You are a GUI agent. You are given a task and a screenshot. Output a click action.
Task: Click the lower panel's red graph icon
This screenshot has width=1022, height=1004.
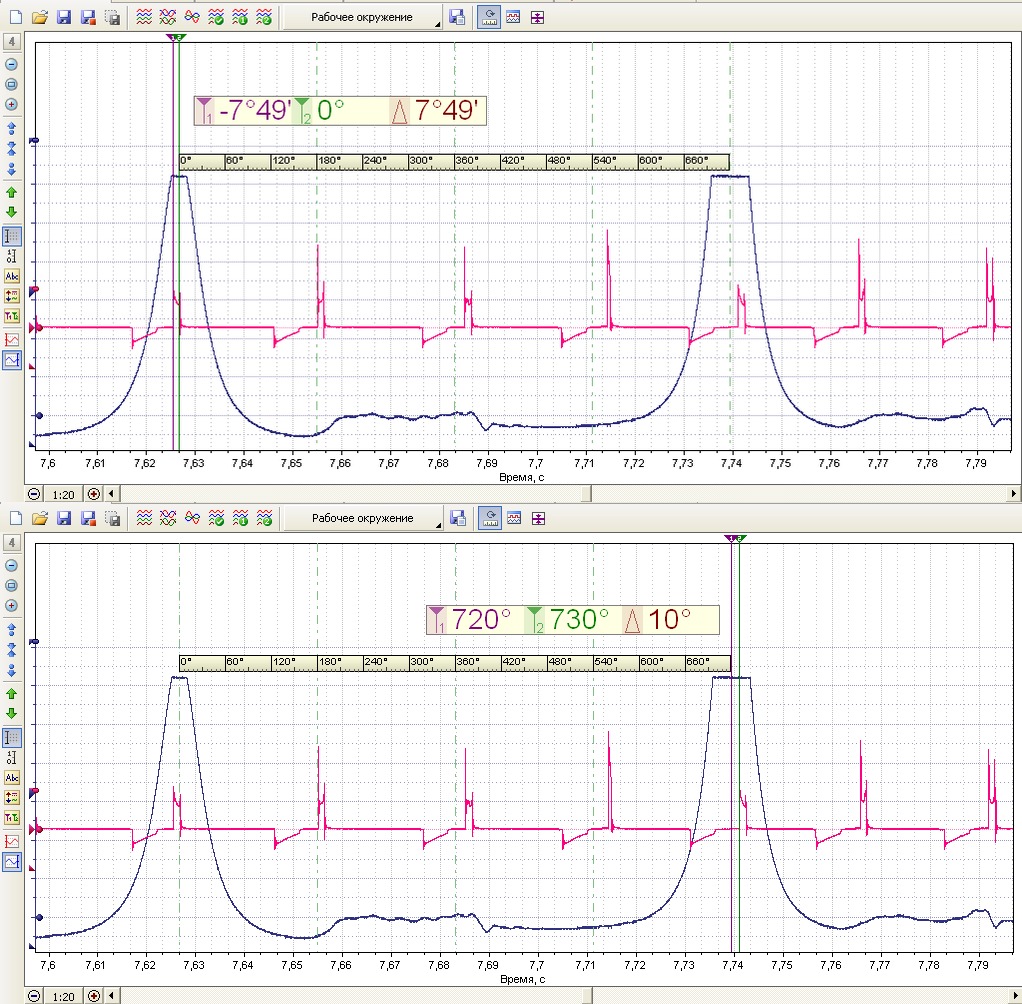12,841
